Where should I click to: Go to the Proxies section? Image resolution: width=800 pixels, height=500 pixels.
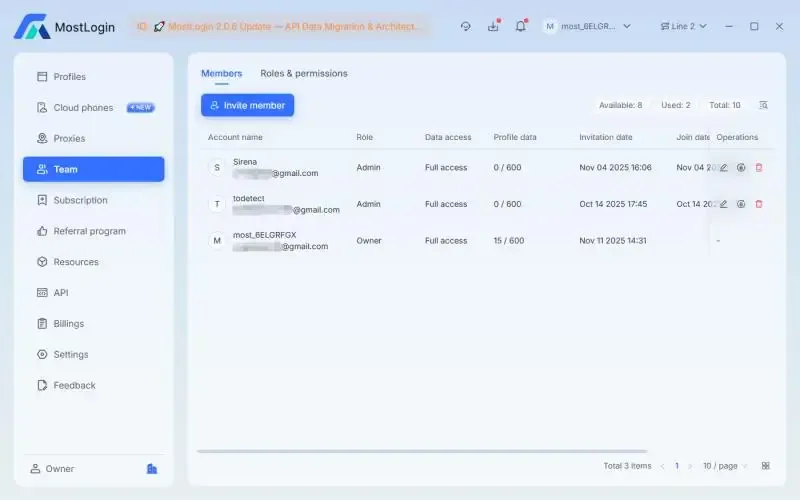69,139
